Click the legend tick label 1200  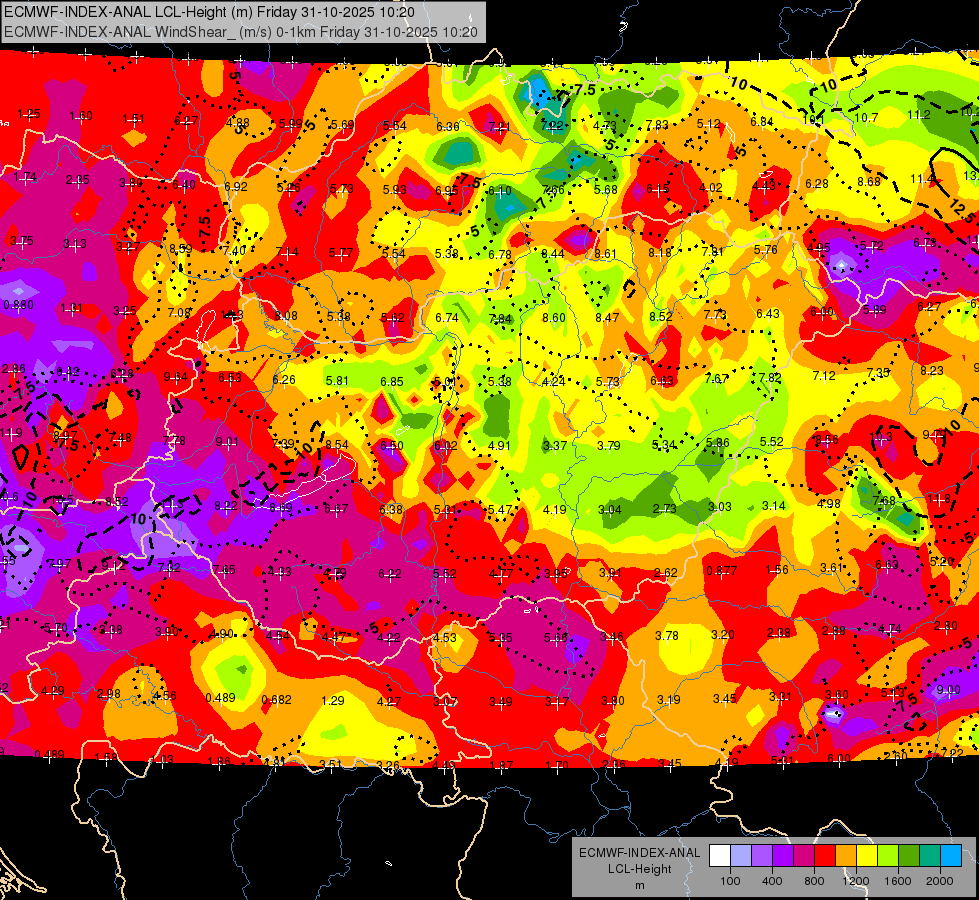tap(855, 881)
